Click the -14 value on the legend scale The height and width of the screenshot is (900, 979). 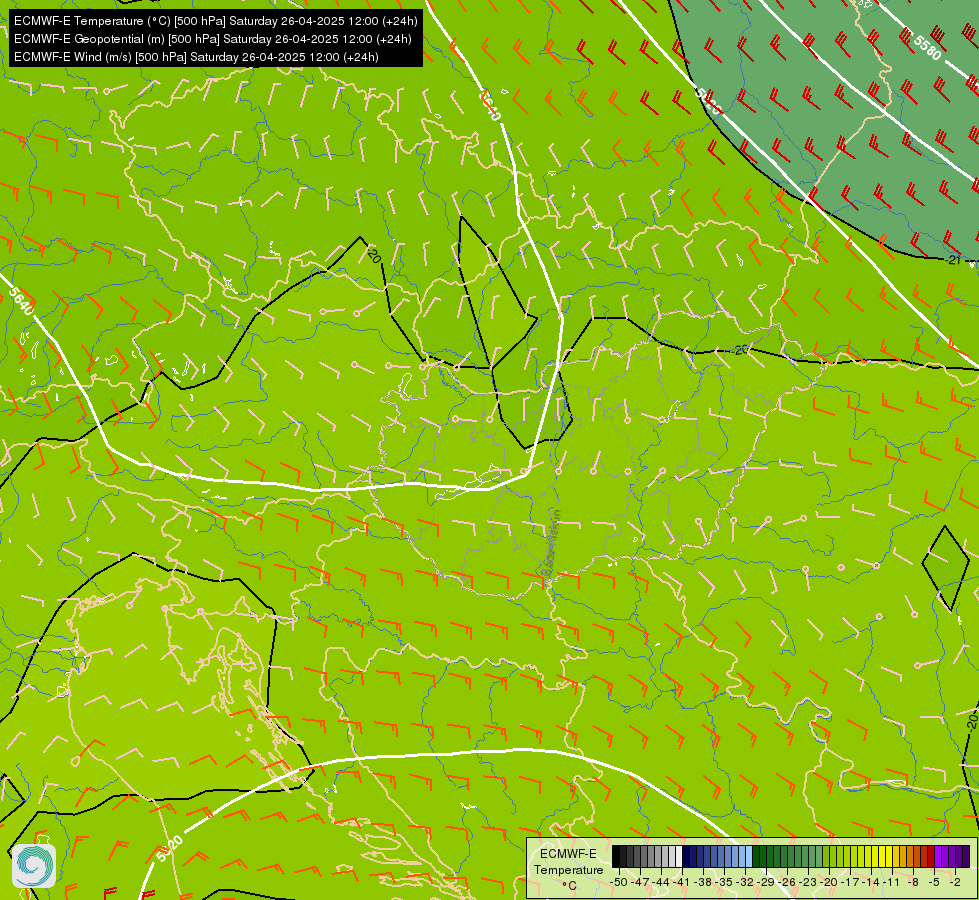tap(872, 883)
